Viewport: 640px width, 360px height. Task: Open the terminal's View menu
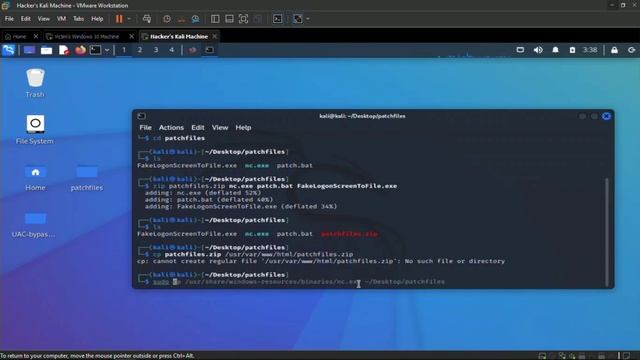tap(220, 127)
